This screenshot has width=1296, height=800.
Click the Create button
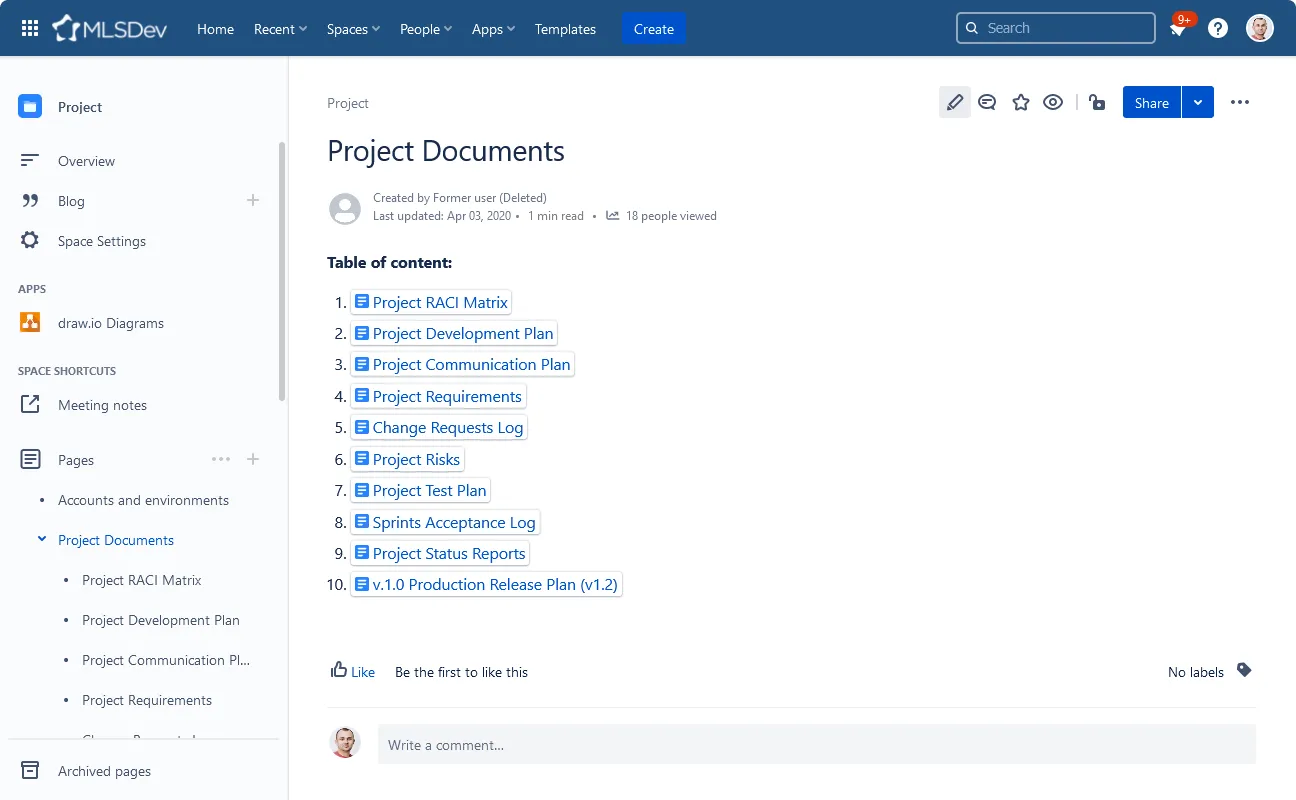click(x=653, y=29)
